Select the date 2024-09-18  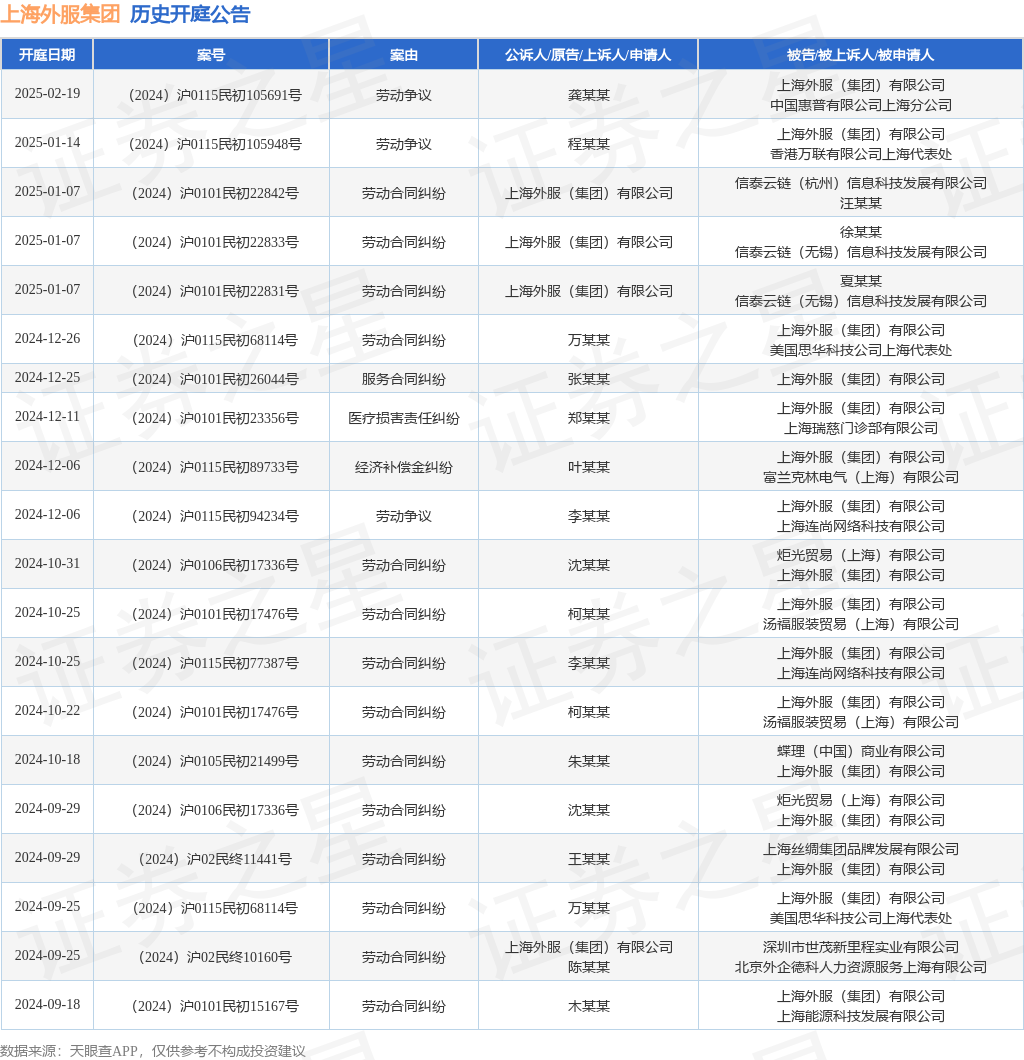47,1005
